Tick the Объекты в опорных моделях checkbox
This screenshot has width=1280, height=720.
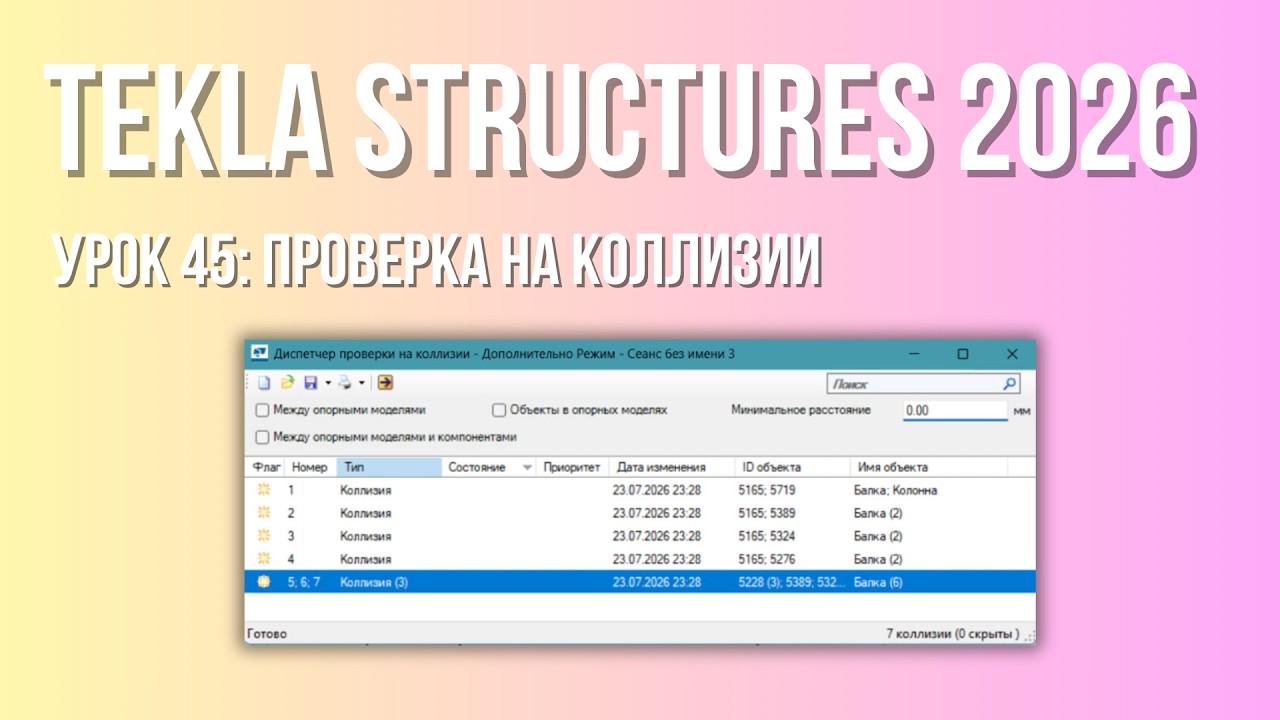pyautogui.click(x=499, y=410)
